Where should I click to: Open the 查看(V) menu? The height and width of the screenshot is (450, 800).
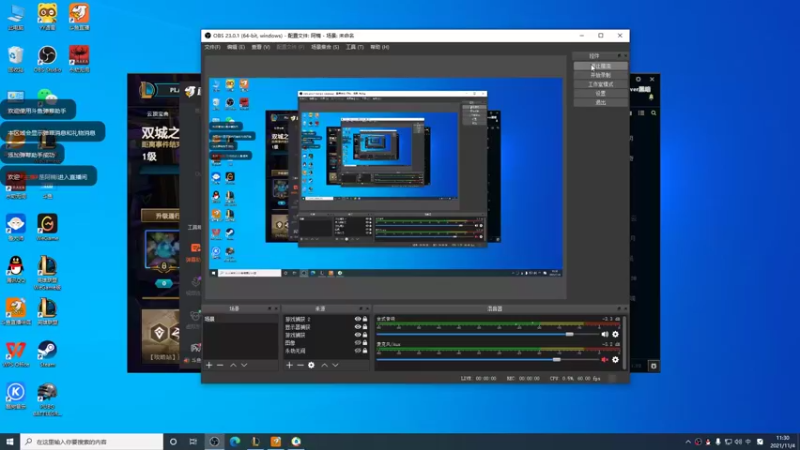[x=261, y=47]
